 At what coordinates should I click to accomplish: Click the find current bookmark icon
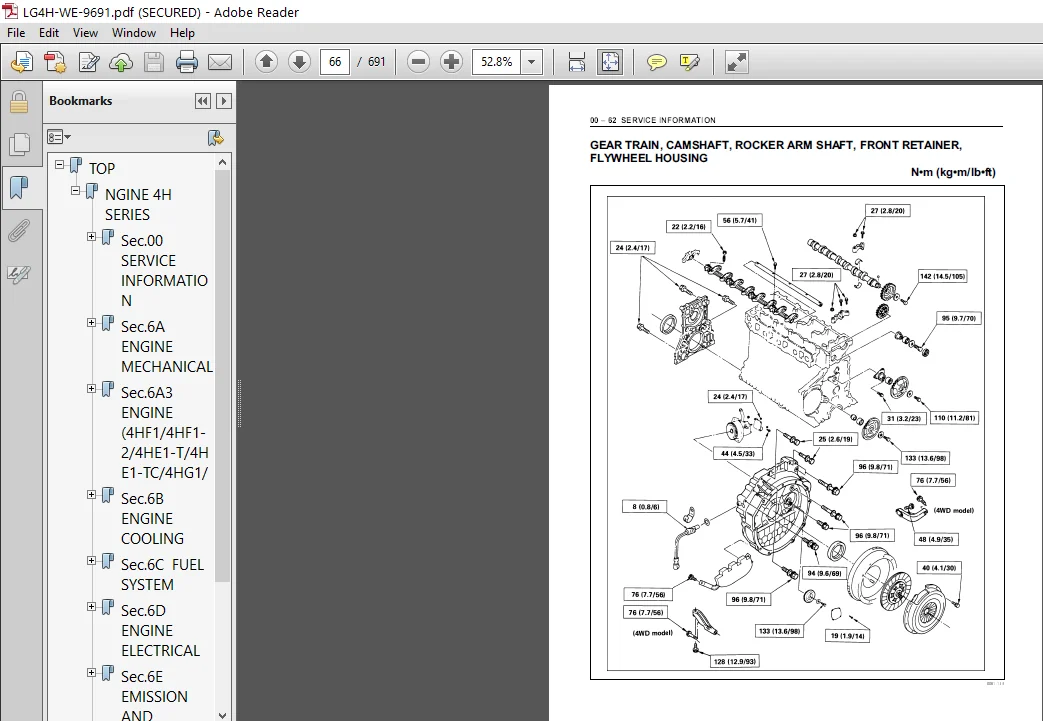(x=215, y=138)
